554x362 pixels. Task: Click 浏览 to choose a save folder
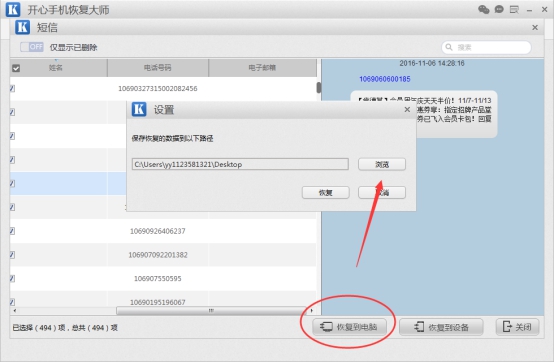click(x=382, y=164)
